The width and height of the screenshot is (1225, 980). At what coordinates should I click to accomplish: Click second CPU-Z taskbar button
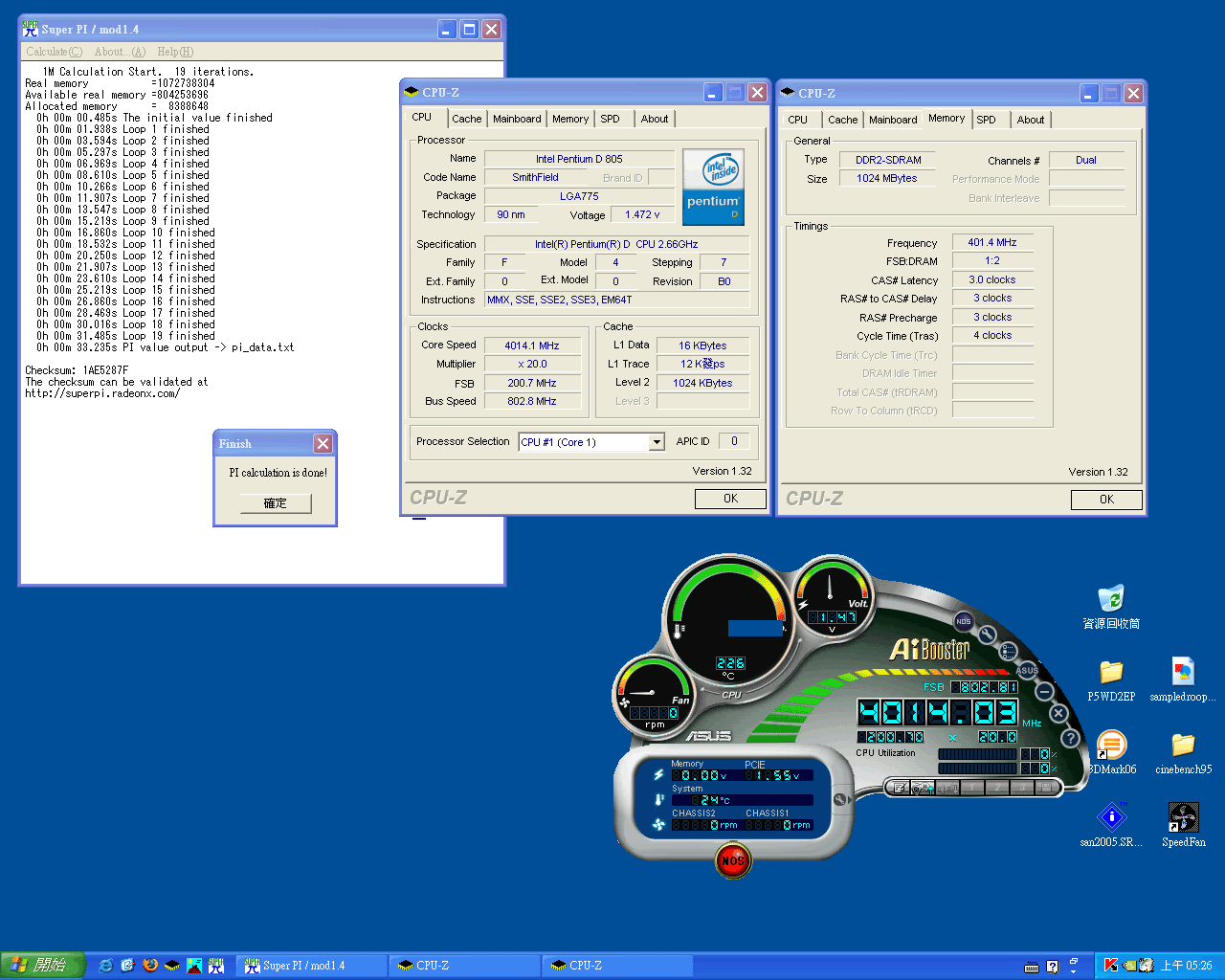(x=617, y=966)
